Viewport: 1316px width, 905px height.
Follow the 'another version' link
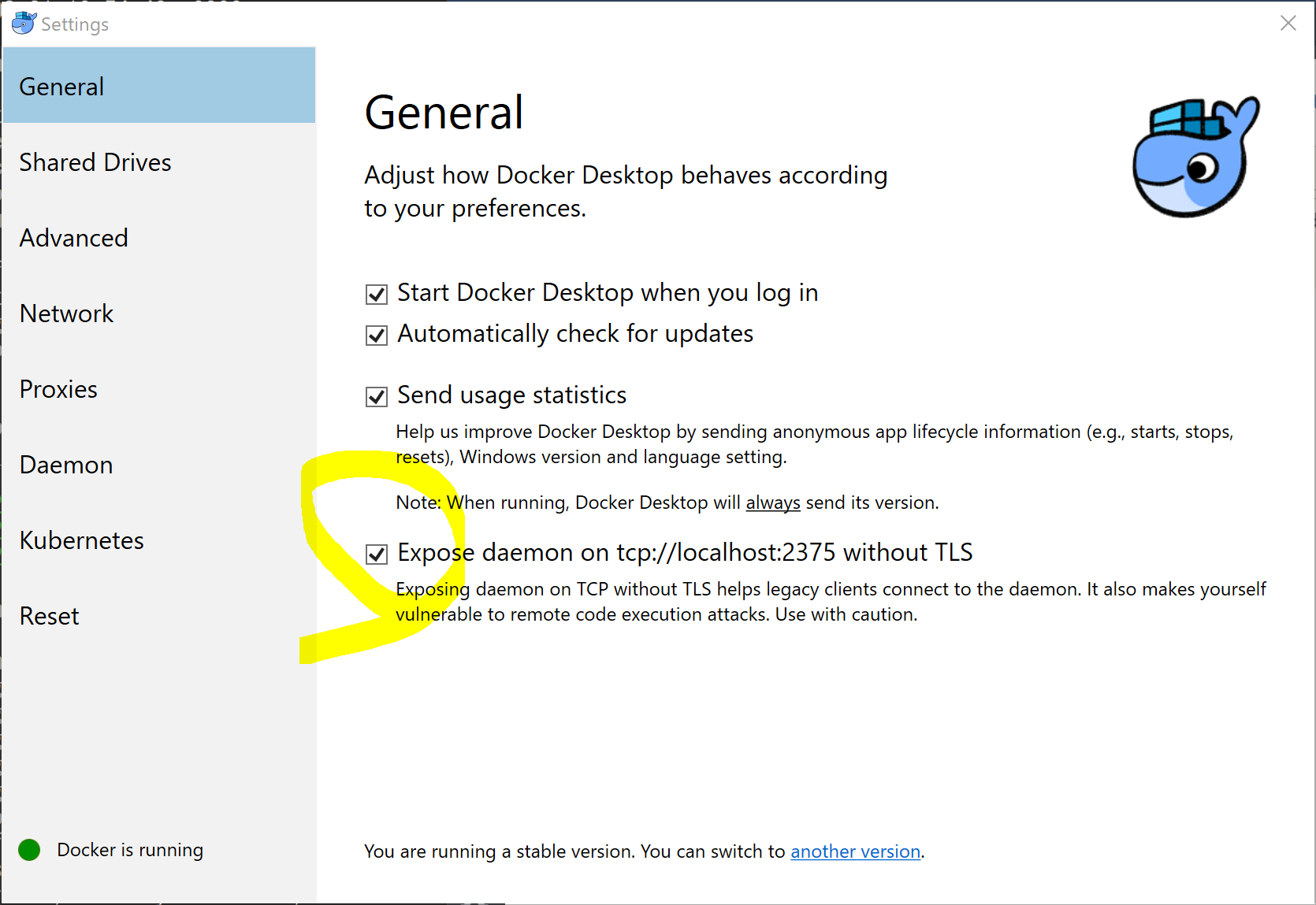pyautogui.click(x=855, y=851)
